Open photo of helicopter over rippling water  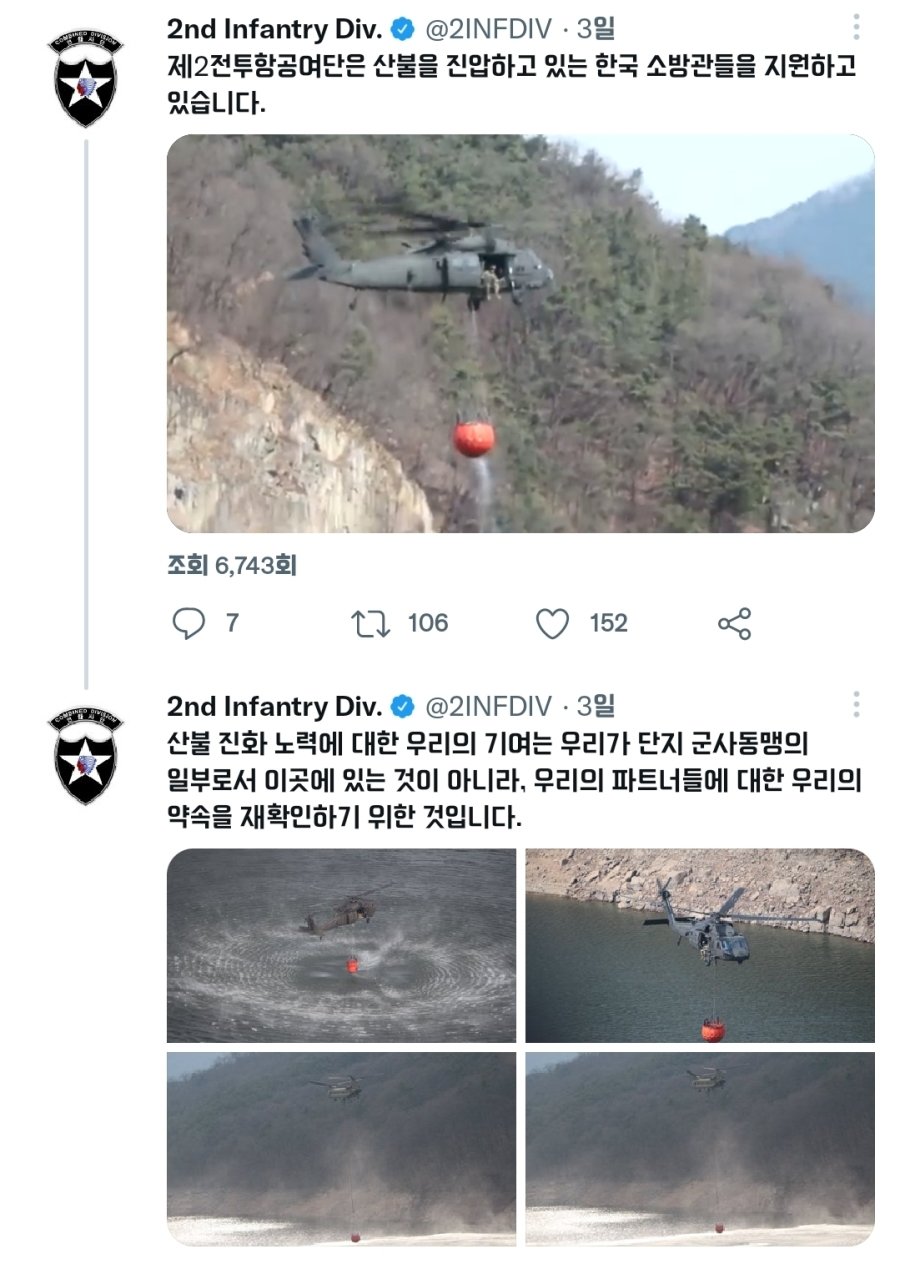click(341, 945)
